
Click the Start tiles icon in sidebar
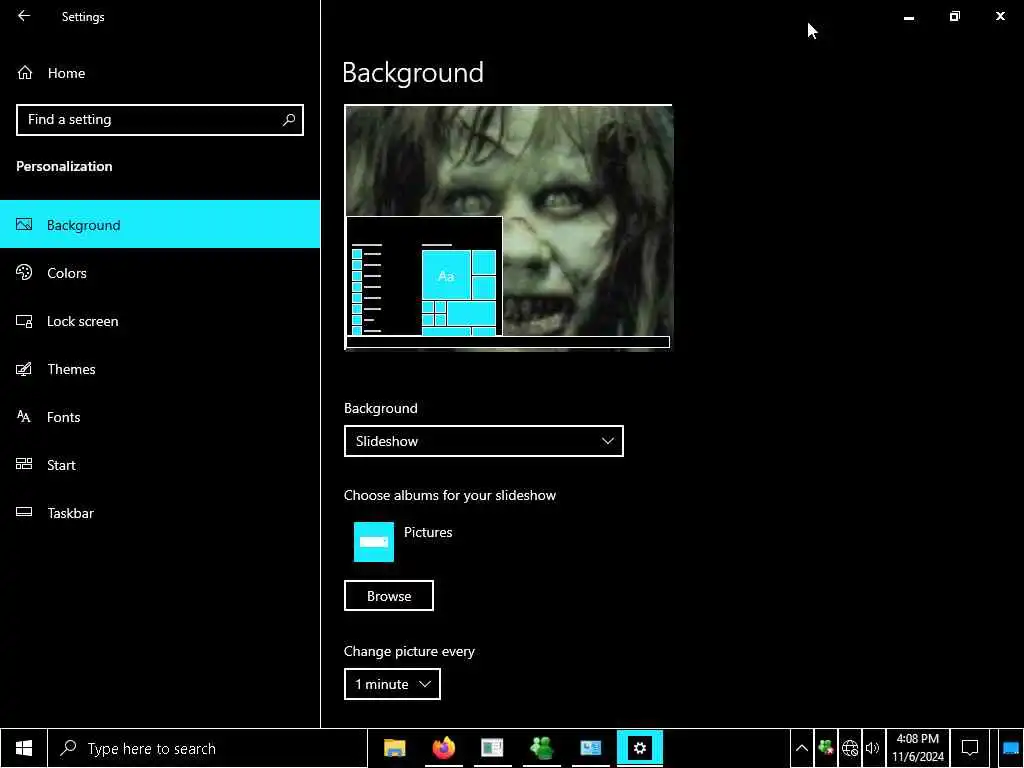[x=24, y=464]
